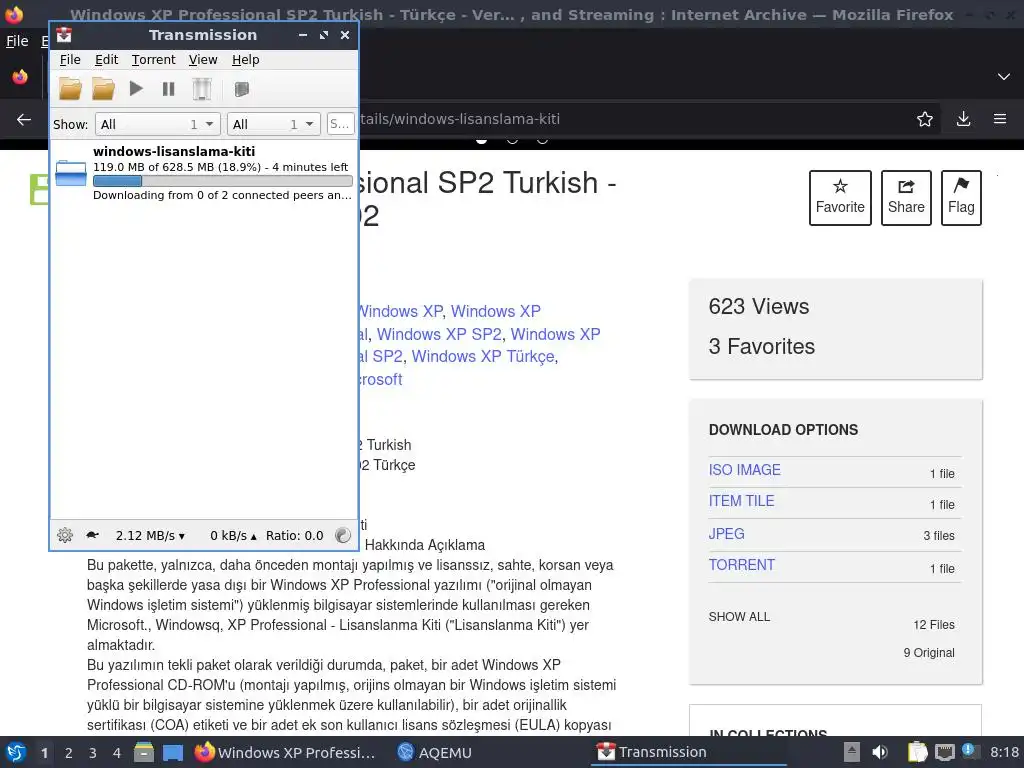Open Transmission Edit menu

pos(106,59)
